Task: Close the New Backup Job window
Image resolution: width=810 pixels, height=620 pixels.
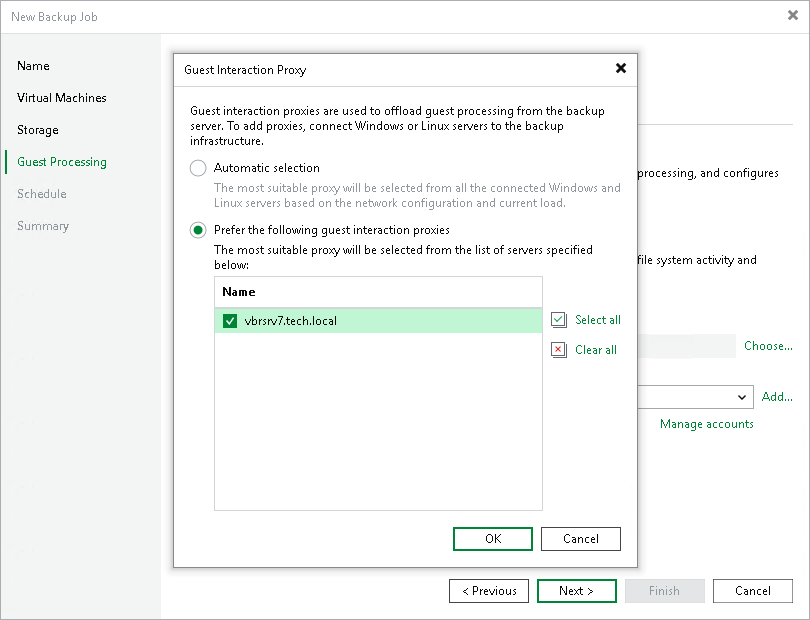Action: coord(793,16)
